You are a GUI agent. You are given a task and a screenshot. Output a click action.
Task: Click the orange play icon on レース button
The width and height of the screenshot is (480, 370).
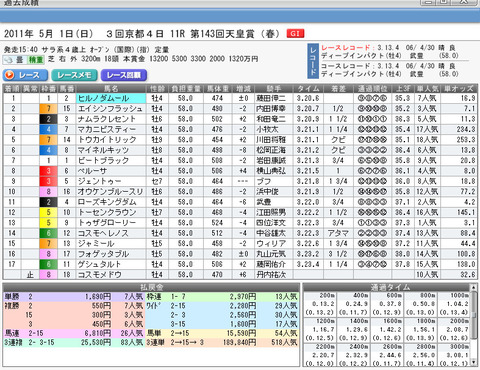(10, 75)
